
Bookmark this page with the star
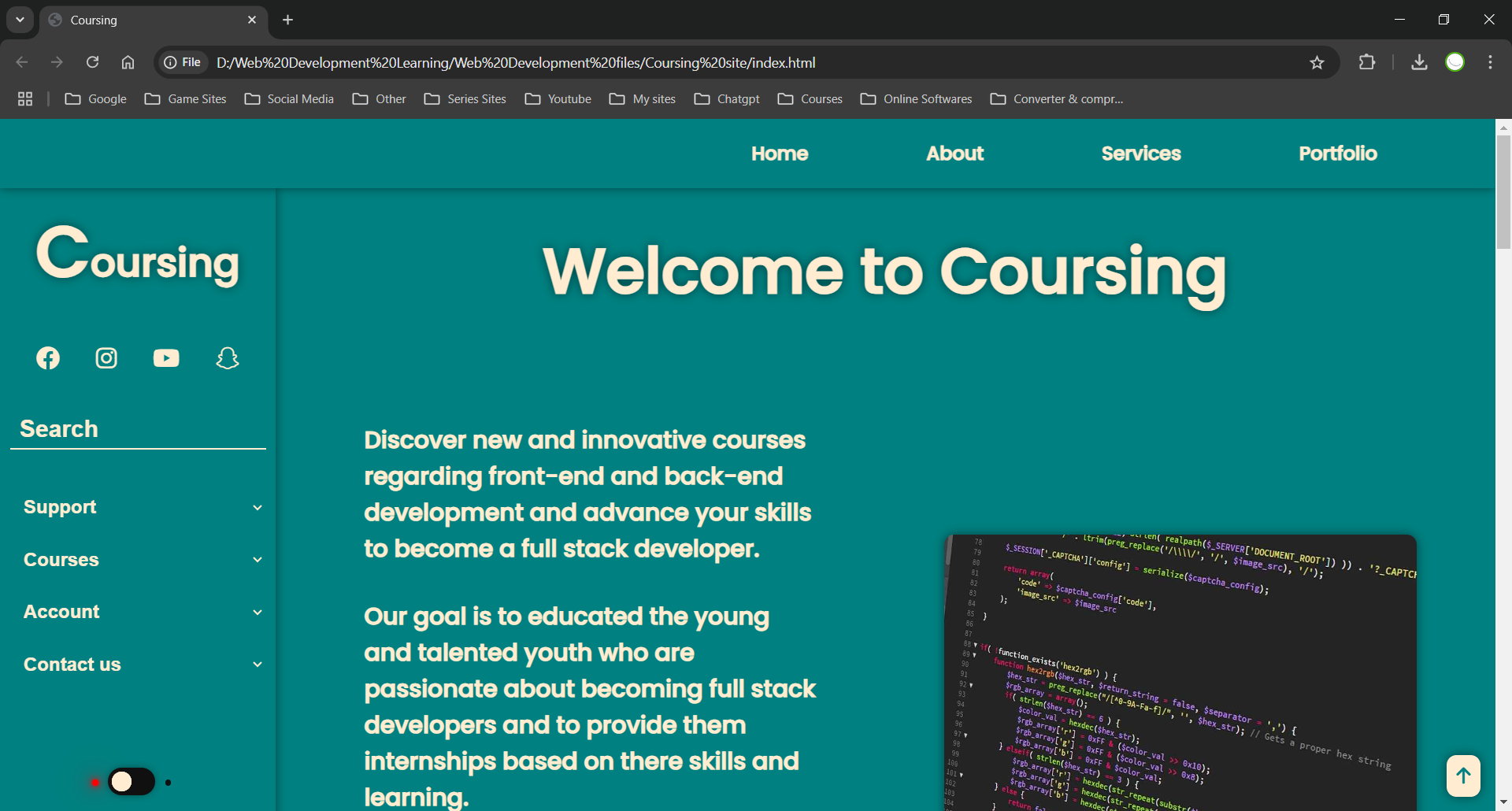coord(1317,62)
